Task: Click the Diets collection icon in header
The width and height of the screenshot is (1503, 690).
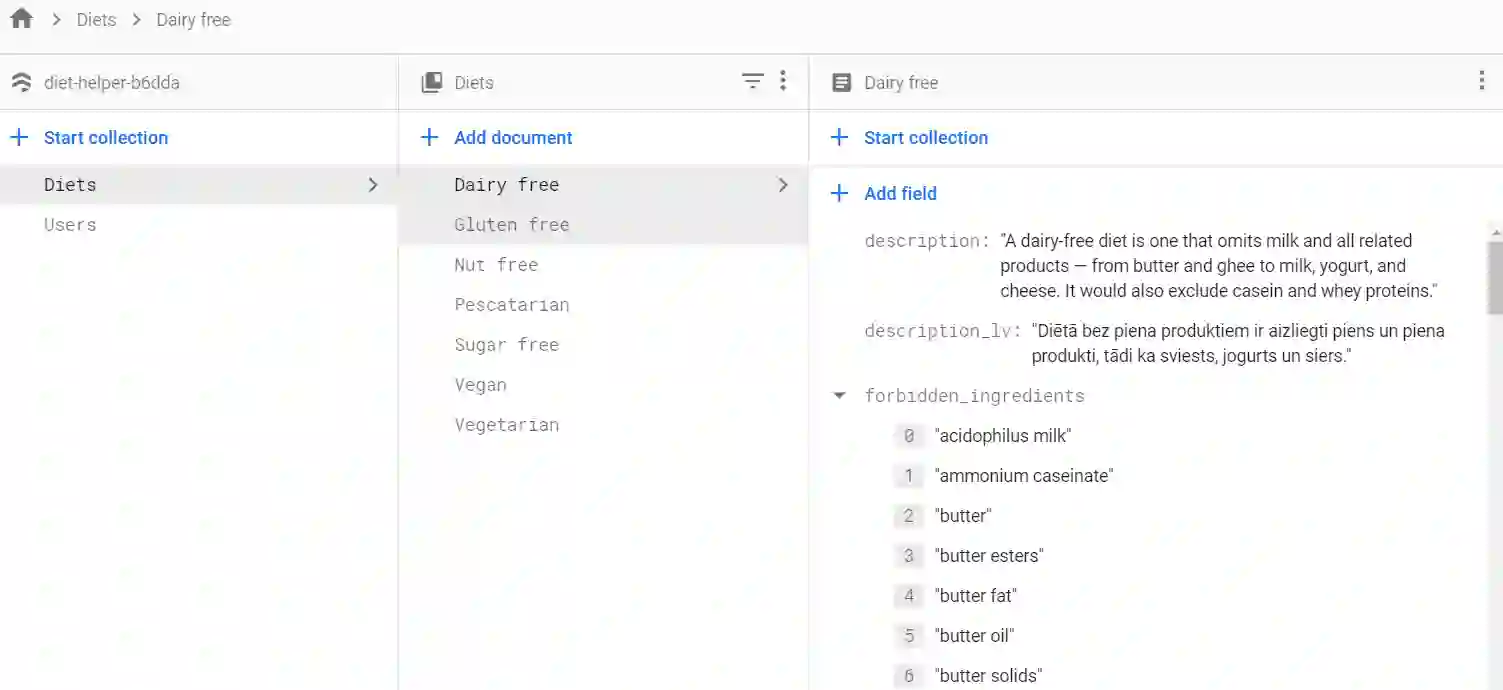Action: pos(432,83)
